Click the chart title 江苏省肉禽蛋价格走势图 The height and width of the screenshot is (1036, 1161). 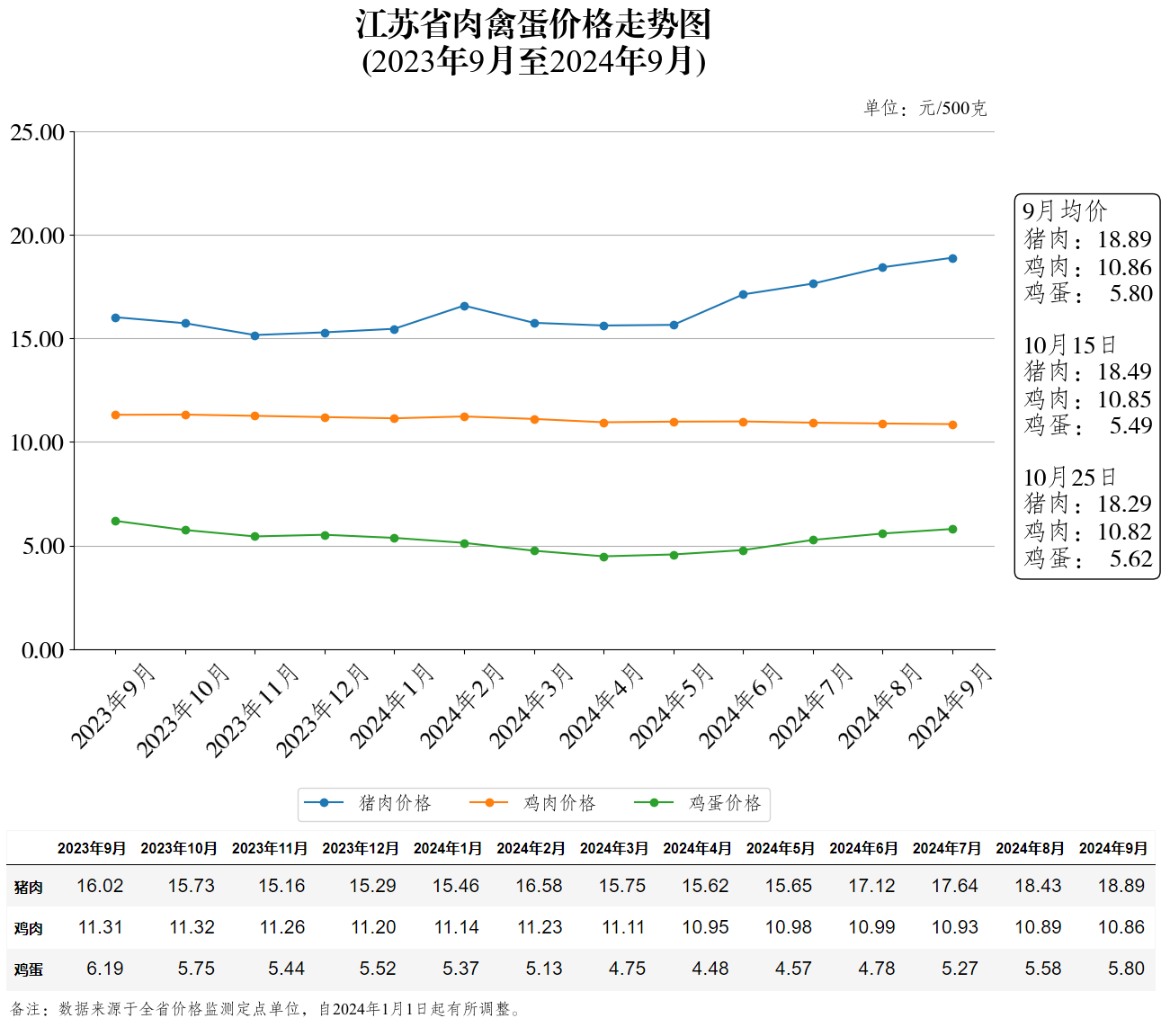click(x=533, y=24)
